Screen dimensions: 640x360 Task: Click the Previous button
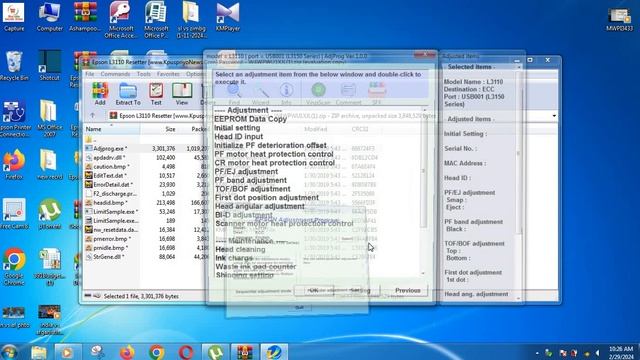(x=407, y=290)
